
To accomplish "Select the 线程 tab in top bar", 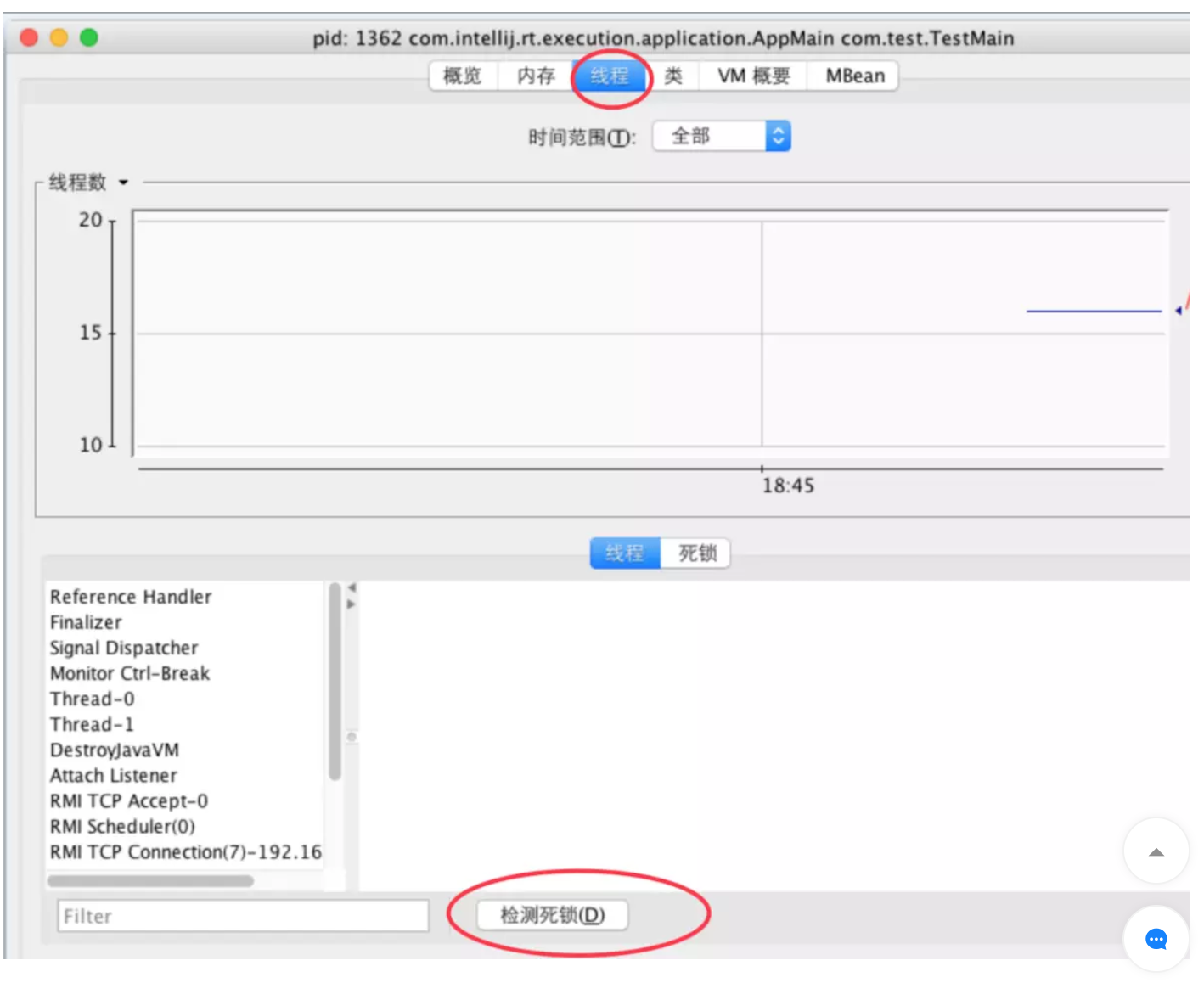I will [x=610, y=76].
